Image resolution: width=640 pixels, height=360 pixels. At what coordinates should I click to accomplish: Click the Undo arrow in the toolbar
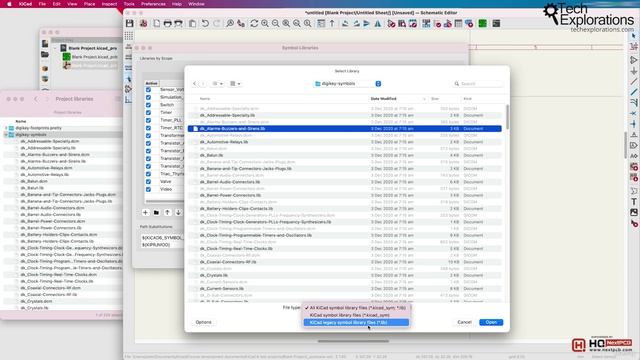pos(205,24)
